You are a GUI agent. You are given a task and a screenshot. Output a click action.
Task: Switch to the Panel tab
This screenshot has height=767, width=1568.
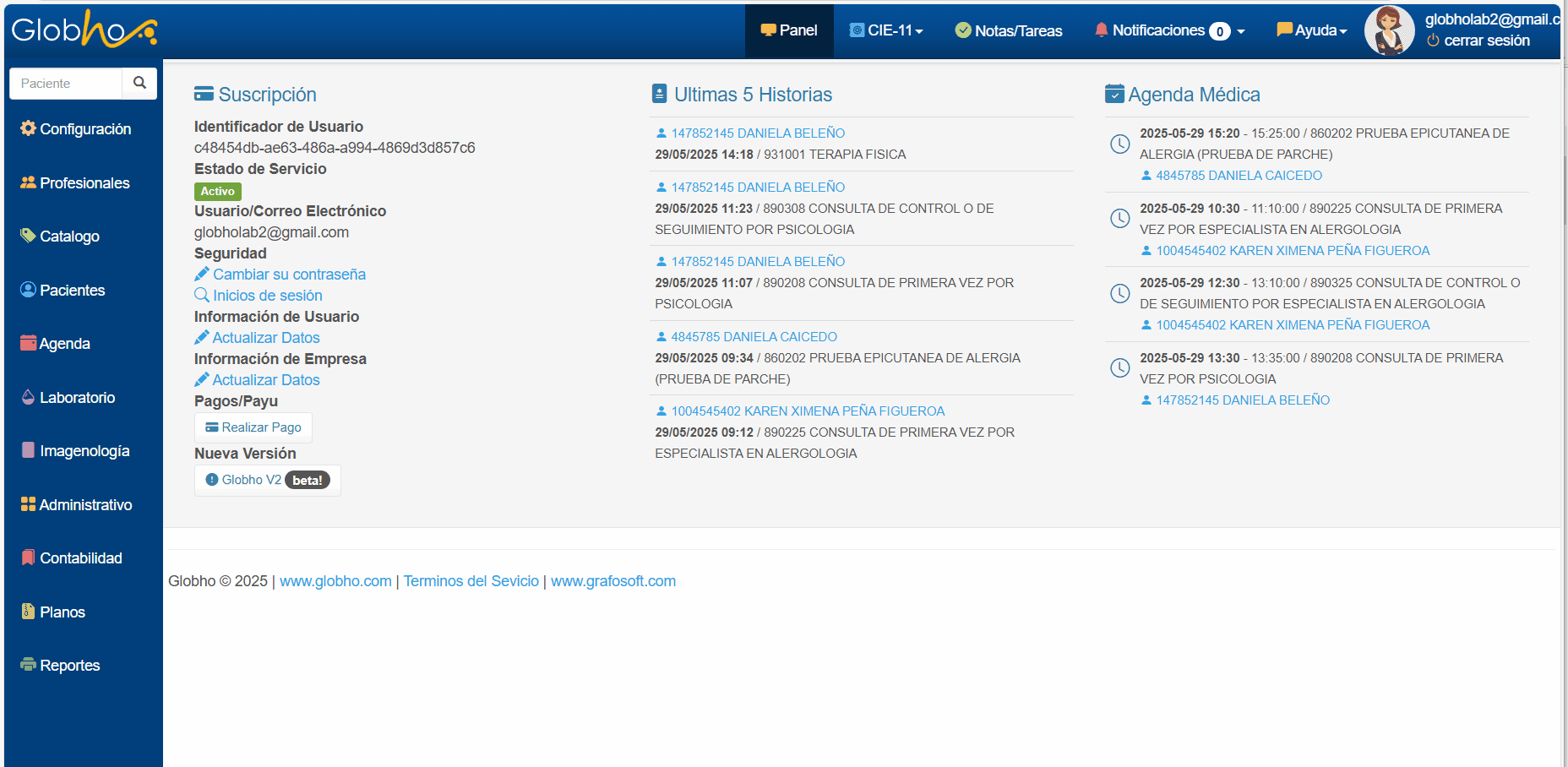pos(789,30)
